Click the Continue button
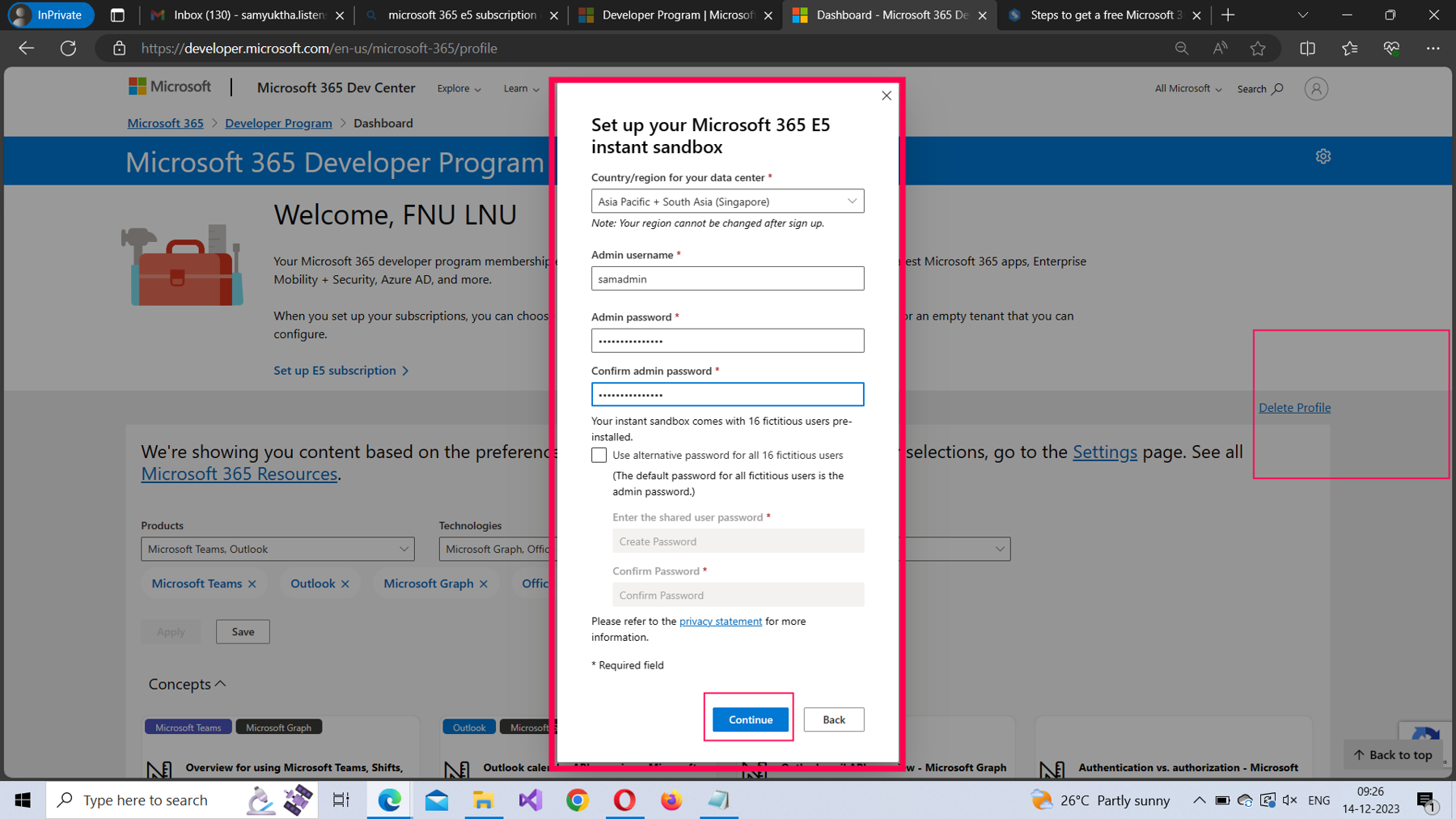Image resolution: width=1456 pixels, height=819 pixels. (750, 719)
